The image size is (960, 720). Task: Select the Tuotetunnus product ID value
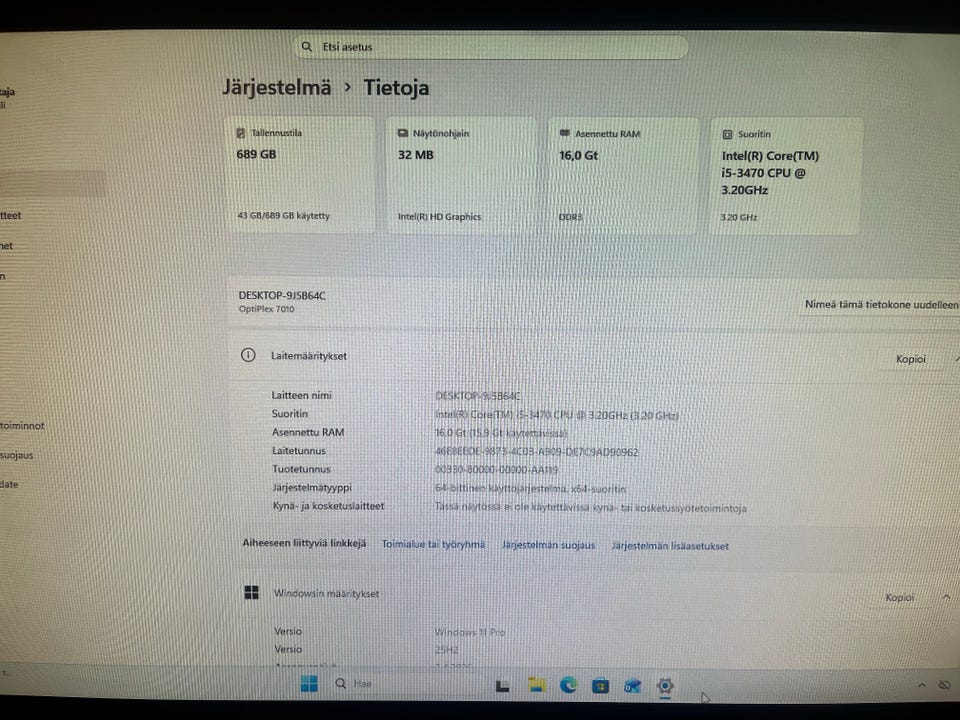[x=496, y=470]
